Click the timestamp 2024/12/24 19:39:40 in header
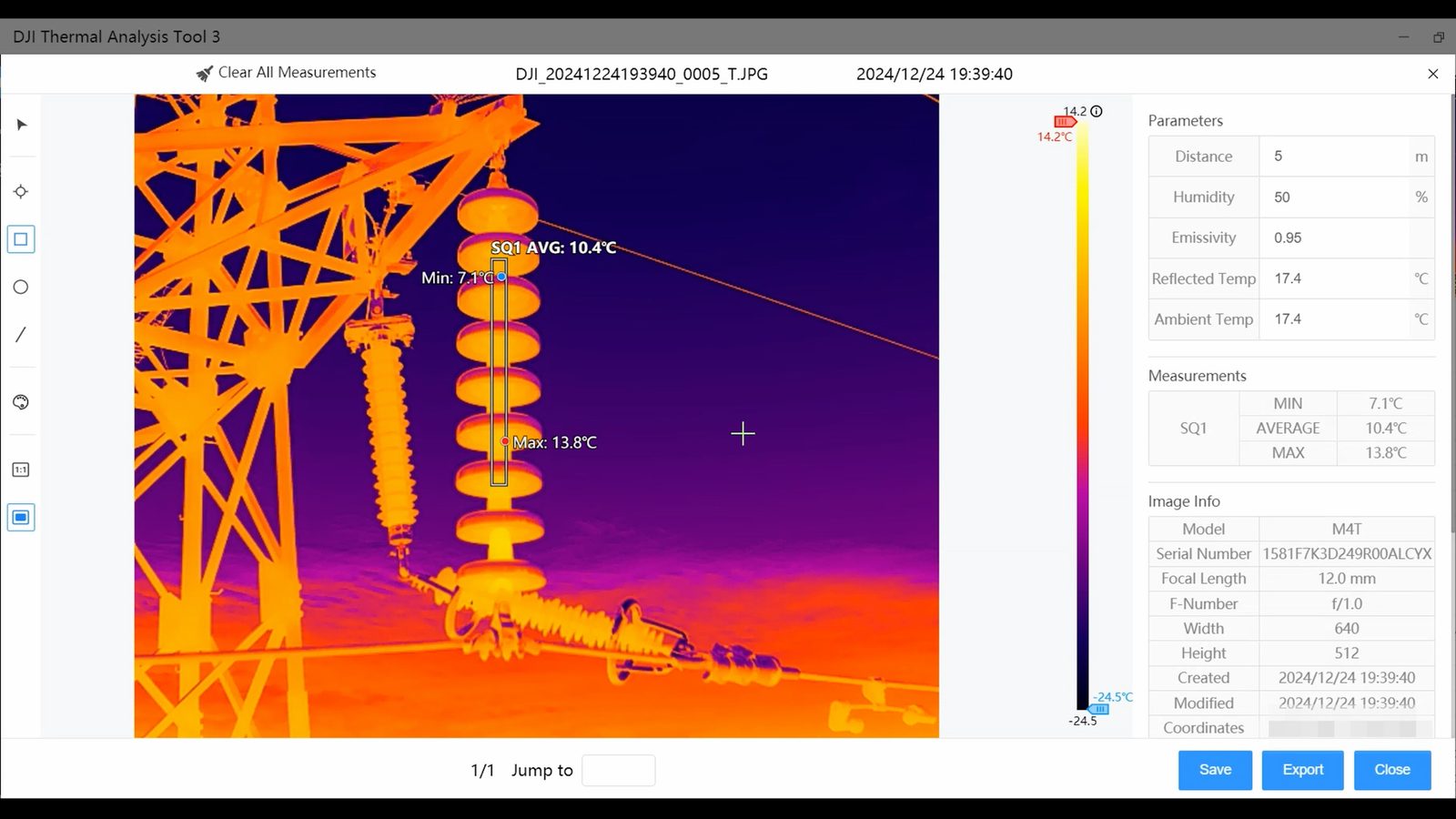Viewport: 1456px width, 819px height. point(935,75)
